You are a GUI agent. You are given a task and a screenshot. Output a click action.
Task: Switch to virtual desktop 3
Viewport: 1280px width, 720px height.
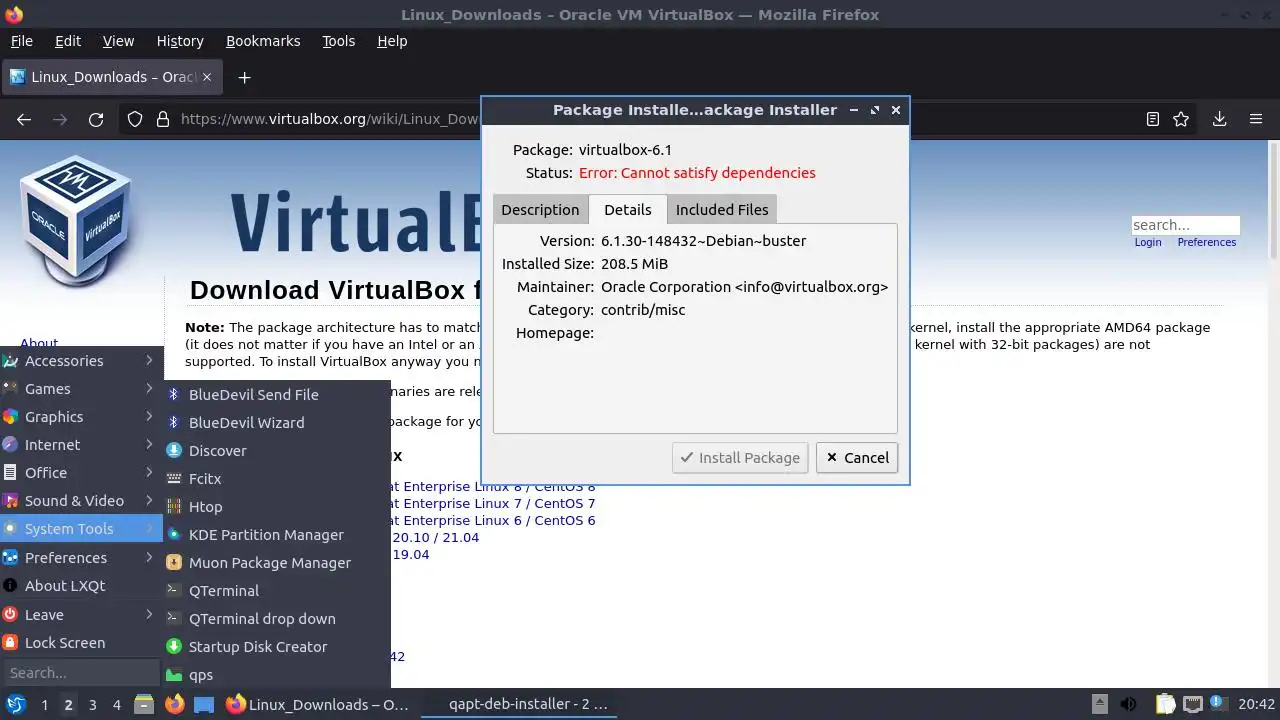click(92, 705)
